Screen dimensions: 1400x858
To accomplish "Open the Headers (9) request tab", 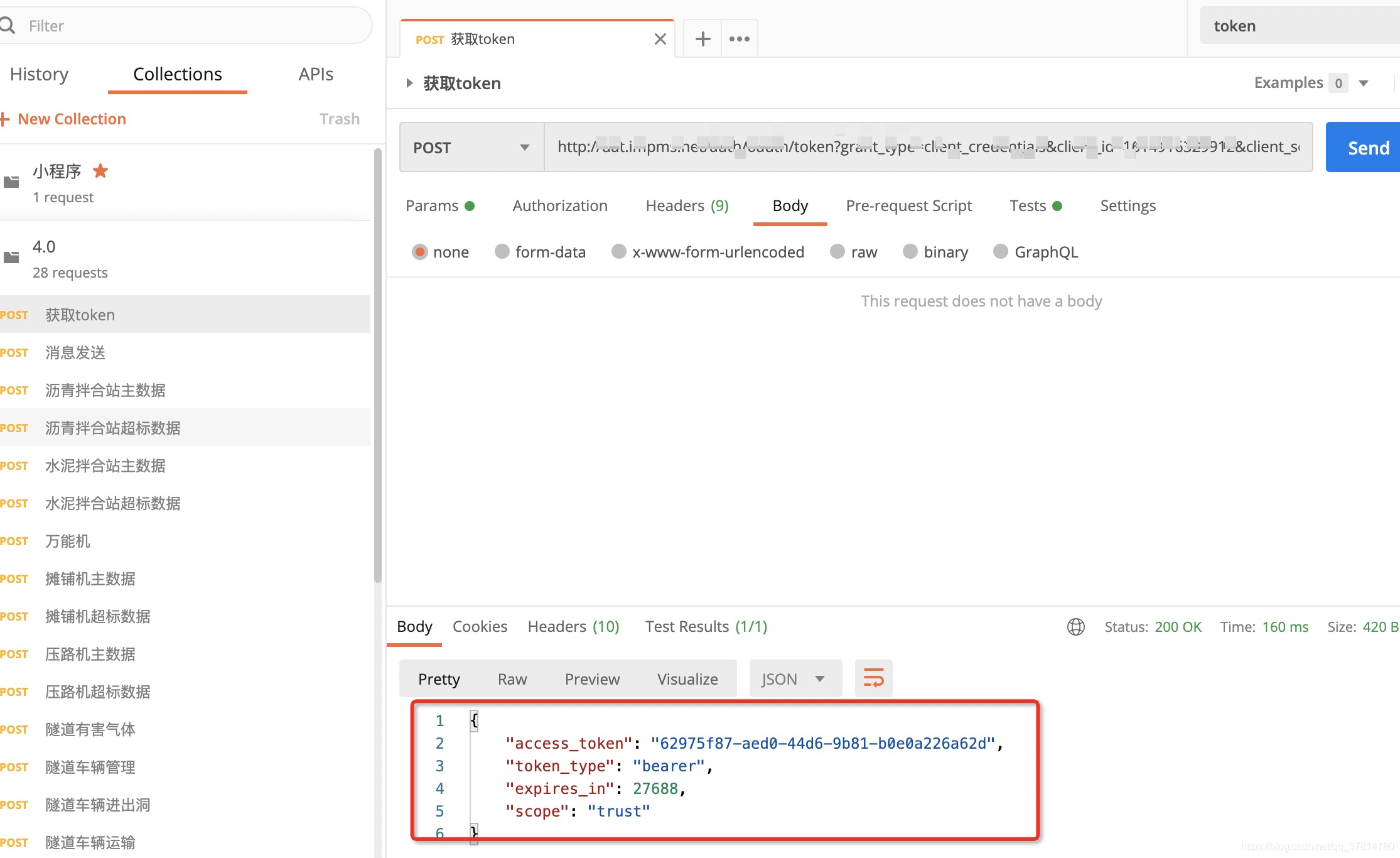I will pos(687,206).
